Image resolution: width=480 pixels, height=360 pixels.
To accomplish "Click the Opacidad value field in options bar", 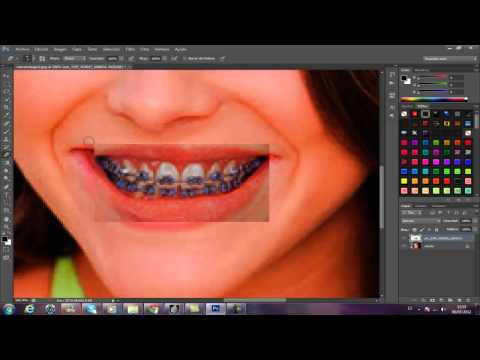I will coord(113,59).
